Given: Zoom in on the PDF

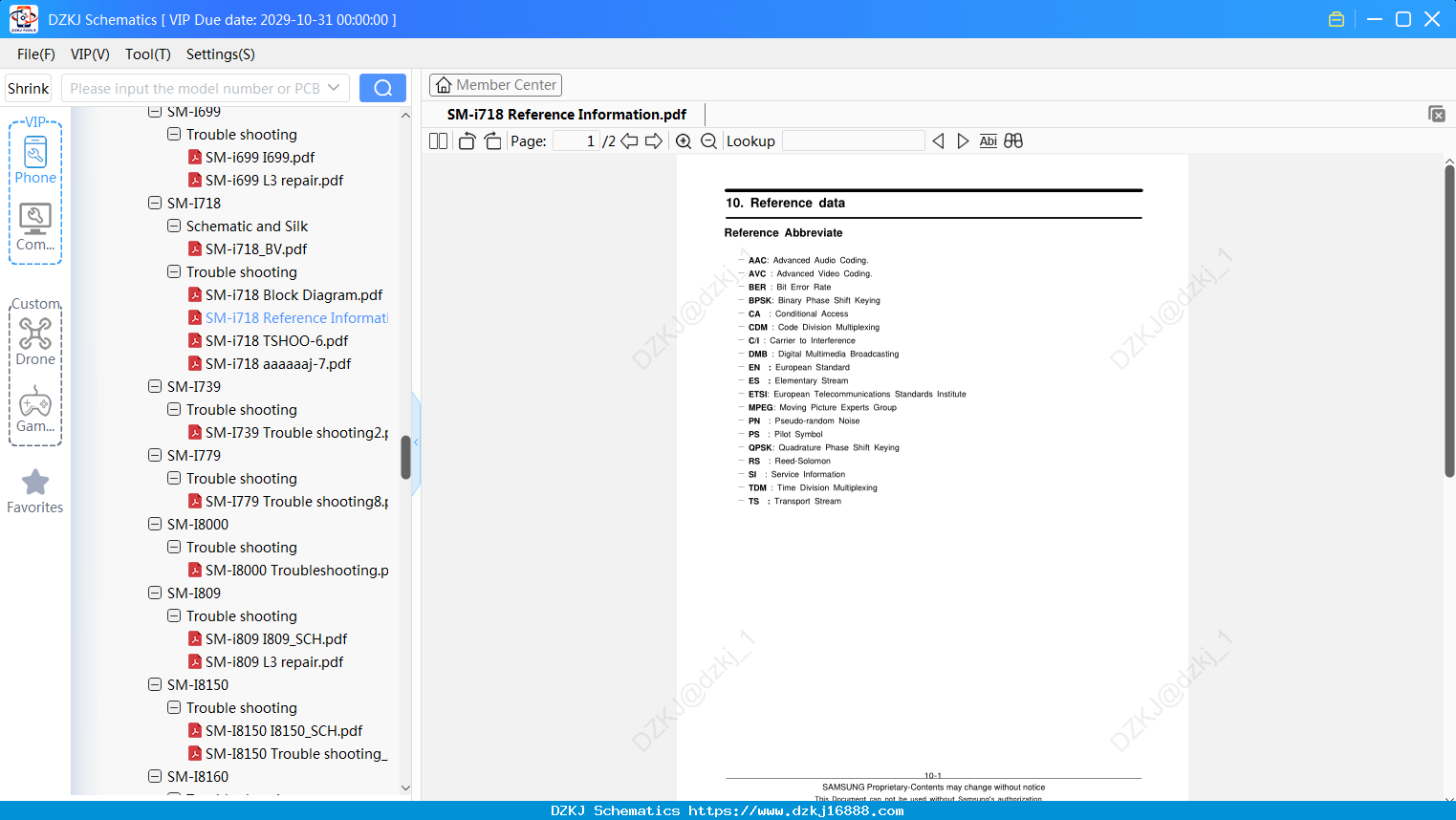Looking at the screenshot, I should point(684,141).
